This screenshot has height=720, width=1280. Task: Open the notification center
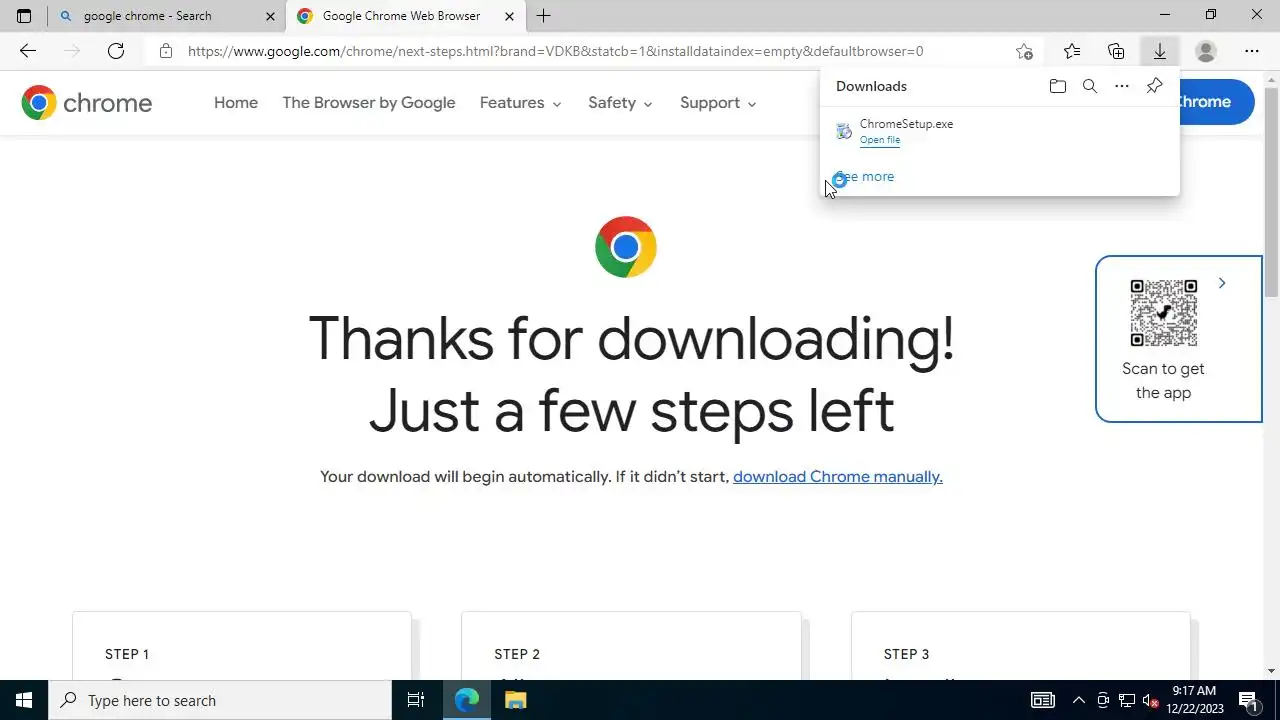[1248, 700]
